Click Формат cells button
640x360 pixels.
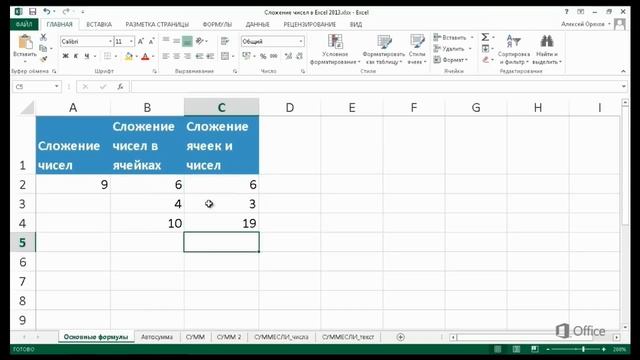click(x=451, y=60)
